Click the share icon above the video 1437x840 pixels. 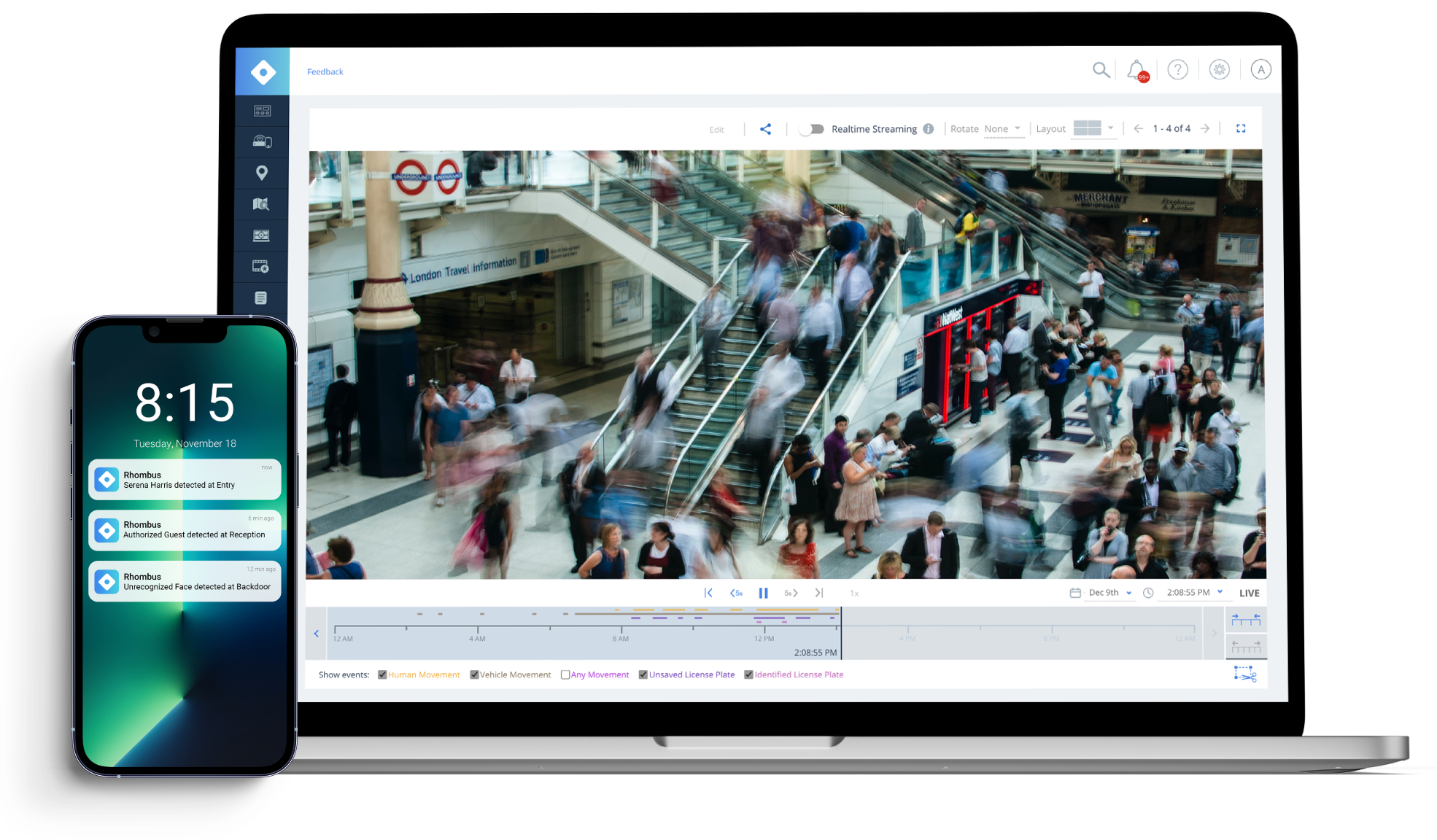point(766,128)
